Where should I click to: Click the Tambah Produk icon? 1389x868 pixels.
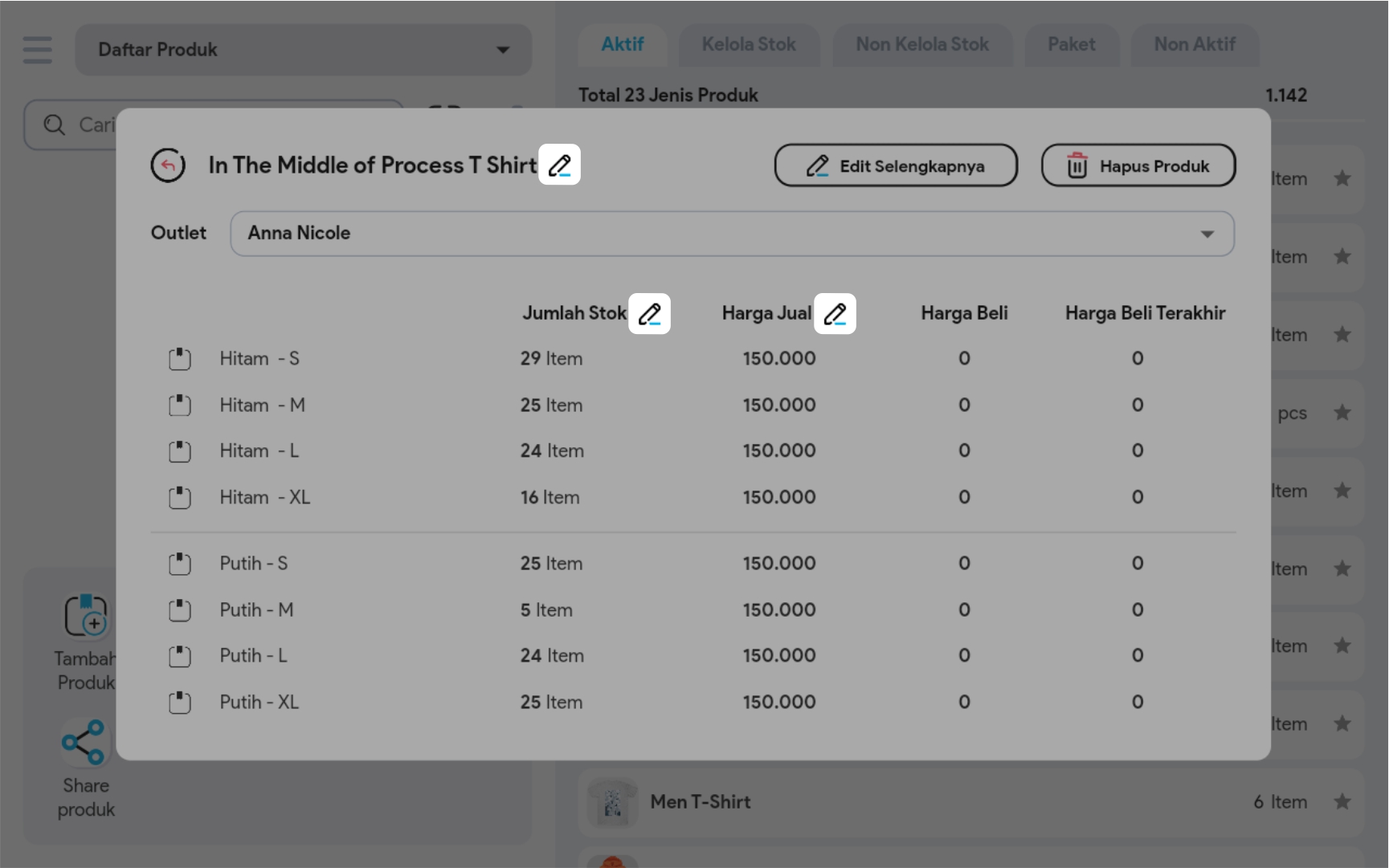click(x=86, y=616)
